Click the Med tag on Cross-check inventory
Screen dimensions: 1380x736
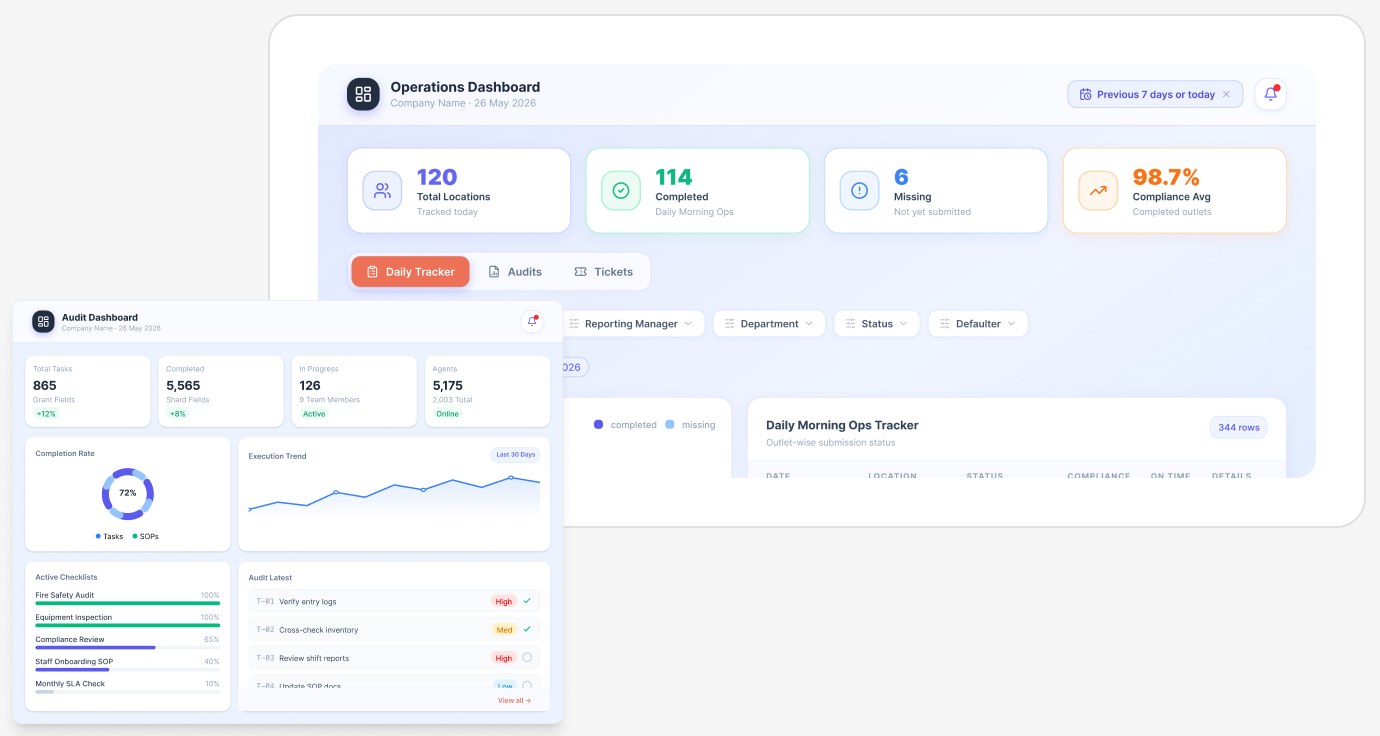coord(504,630)
